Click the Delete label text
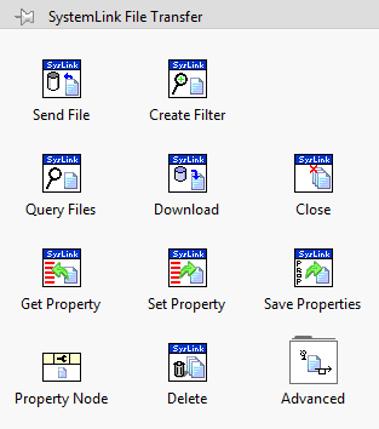This screenshot has width=379, height=429. (187, 399)
